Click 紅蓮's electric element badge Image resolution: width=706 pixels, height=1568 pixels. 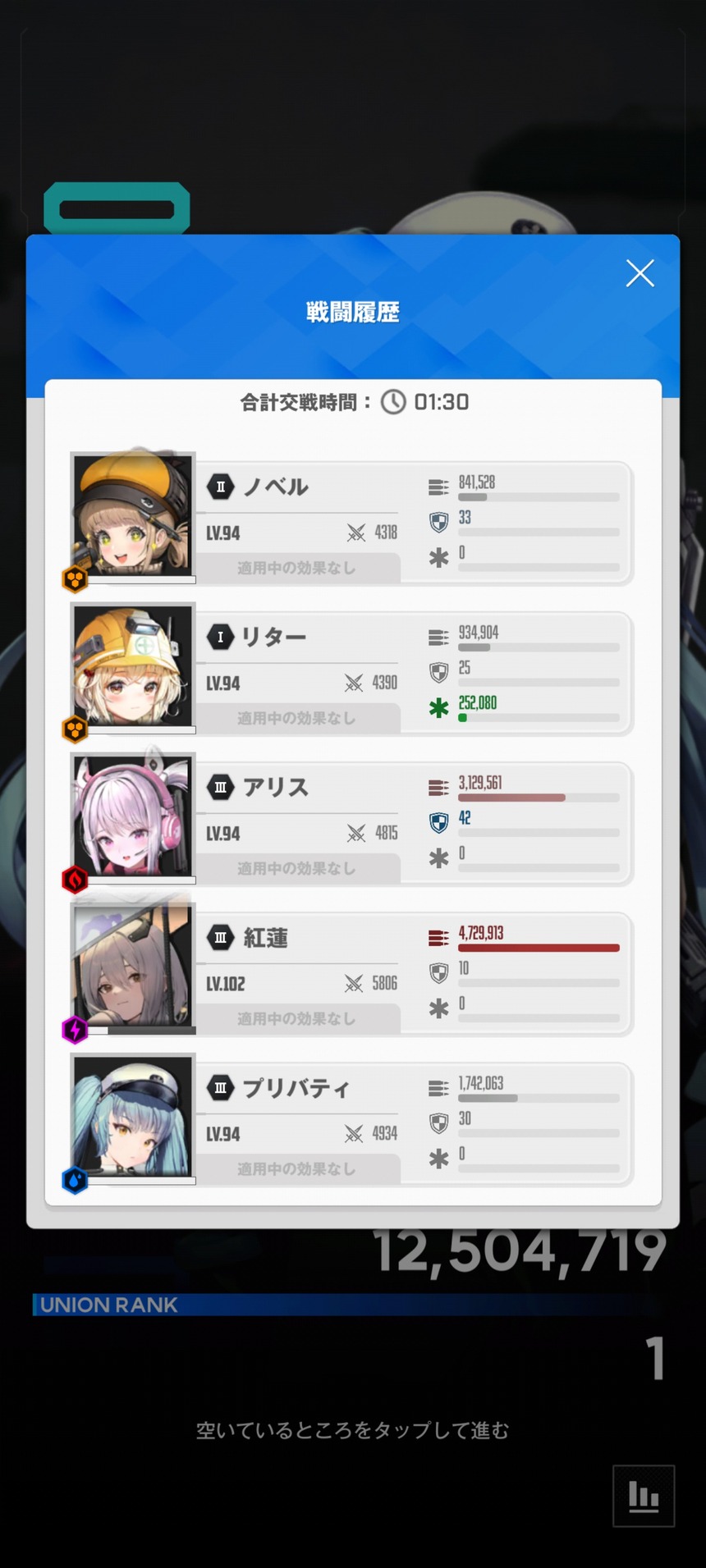(x=76, y=1030)
